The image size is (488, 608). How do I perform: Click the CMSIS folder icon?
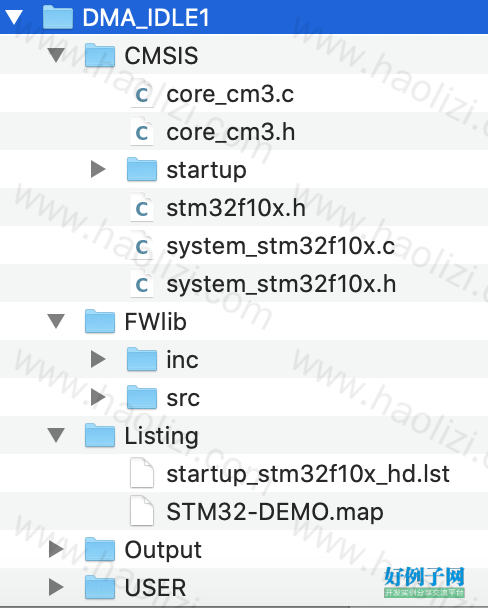pyautogui.click(x=100, y=55)
